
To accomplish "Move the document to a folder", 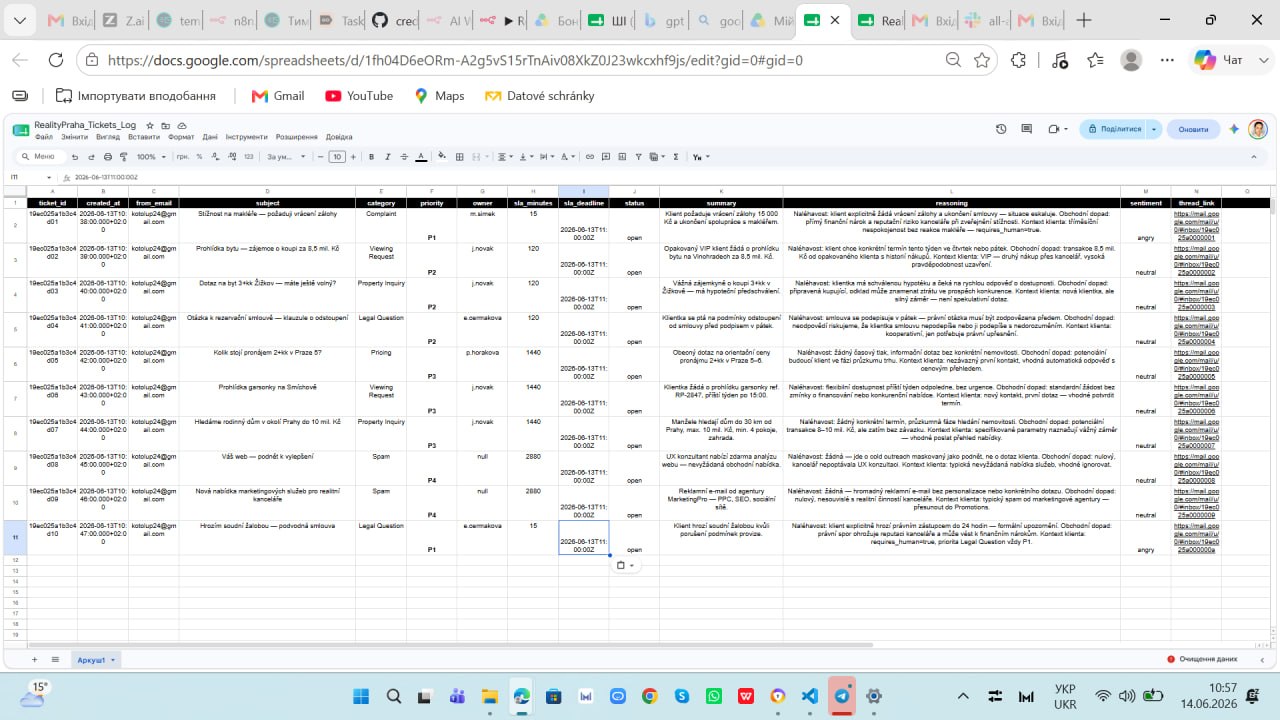I will click(x=164, y=125).
